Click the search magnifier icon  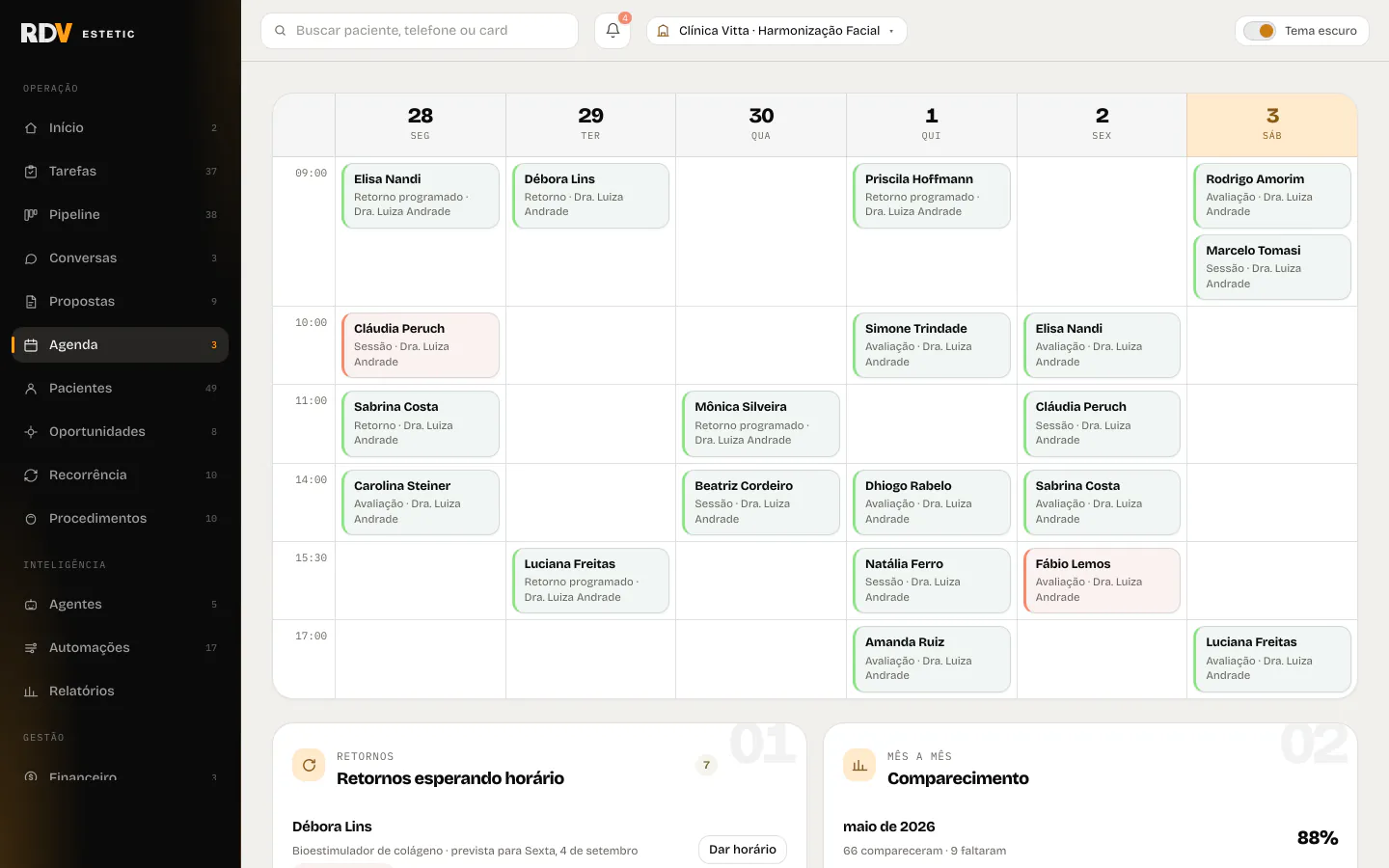pyautogui.click(x=280, y=31)
